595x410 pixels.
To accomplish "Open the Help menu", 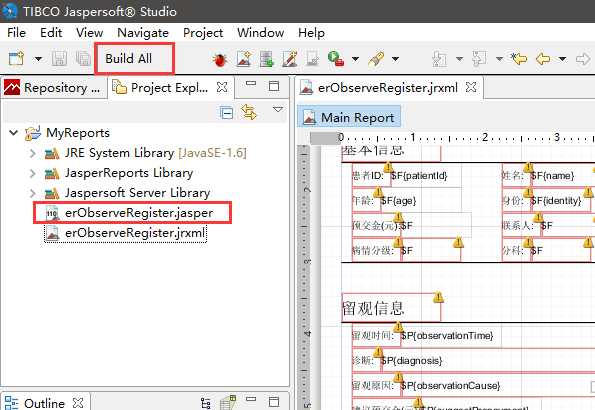I will pyautogui.click(x=311, y=33).
